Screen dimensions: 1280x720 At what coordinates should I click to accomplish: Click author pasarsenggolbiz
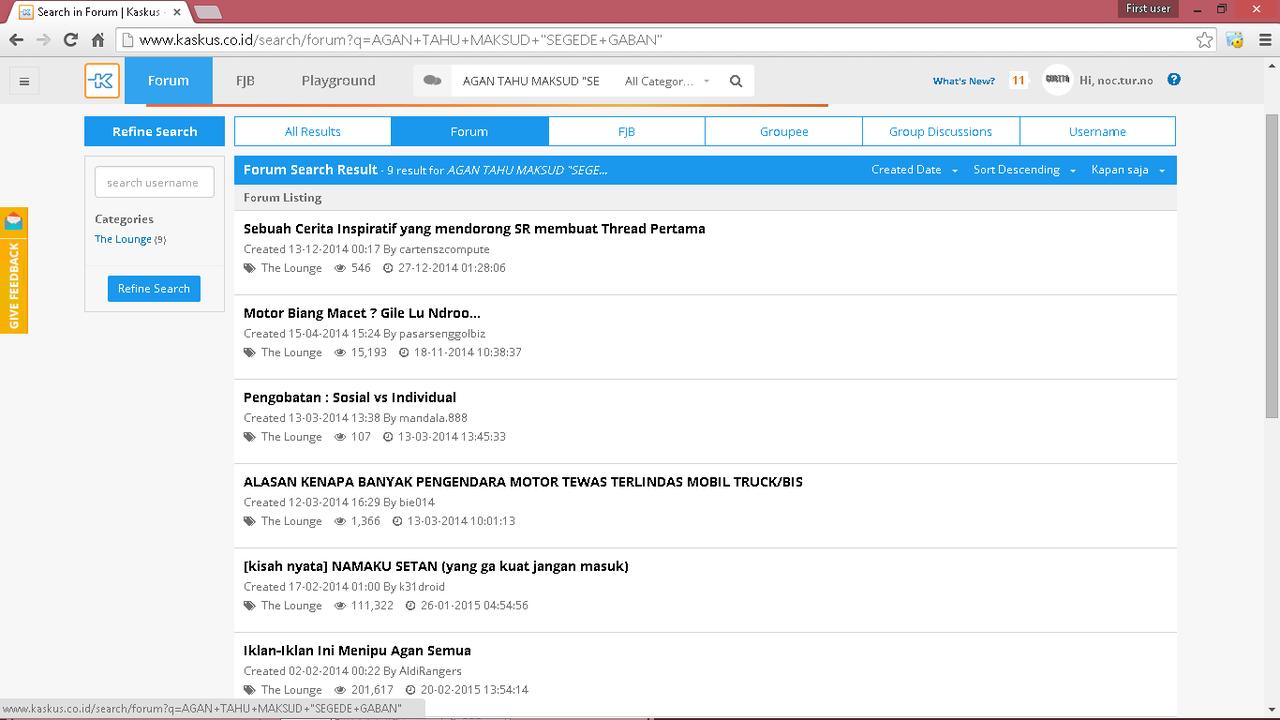click(x=442, y=334)
